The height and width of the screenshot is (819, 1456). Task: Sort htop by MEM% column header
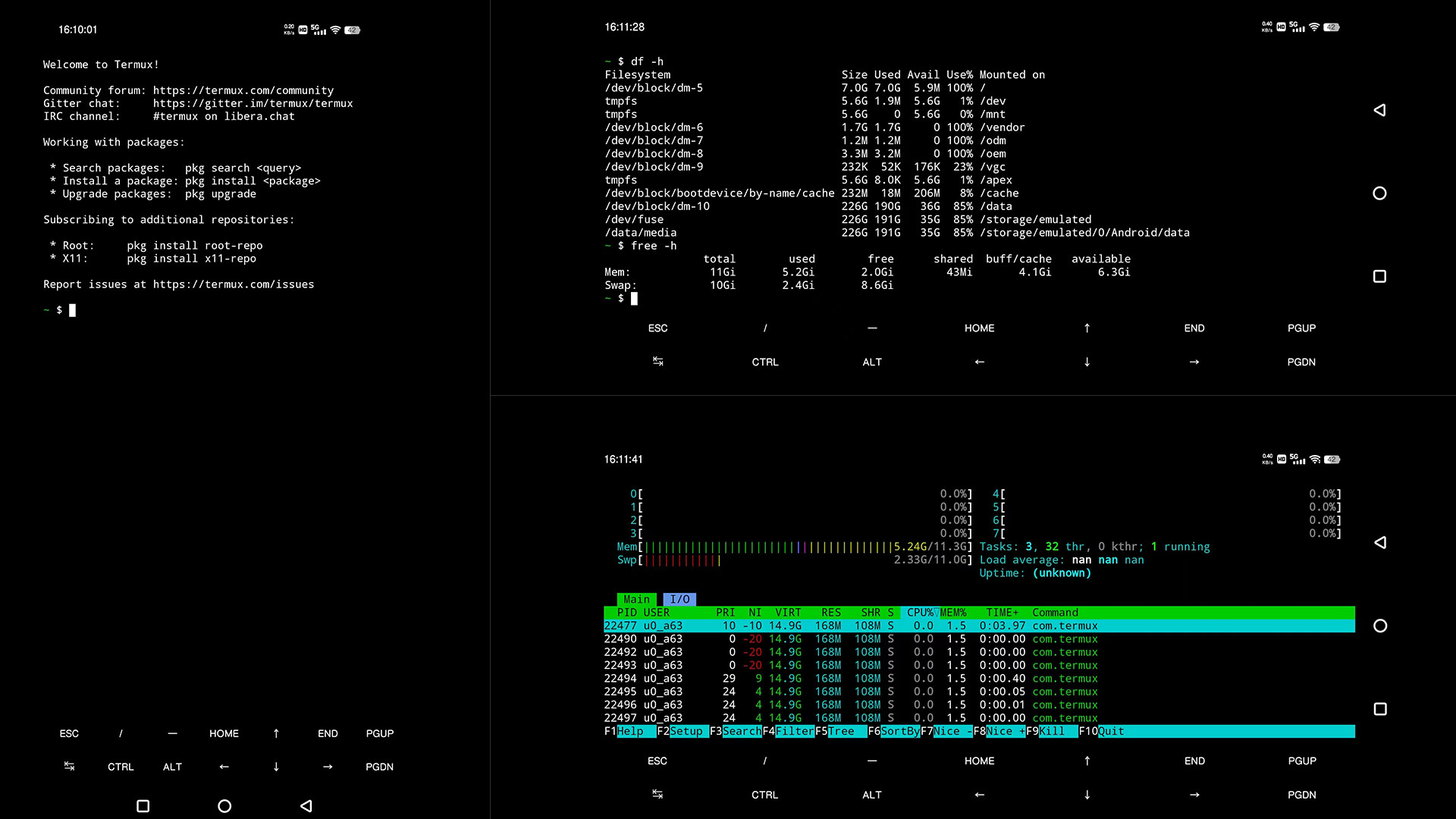[x=953, y=613]
